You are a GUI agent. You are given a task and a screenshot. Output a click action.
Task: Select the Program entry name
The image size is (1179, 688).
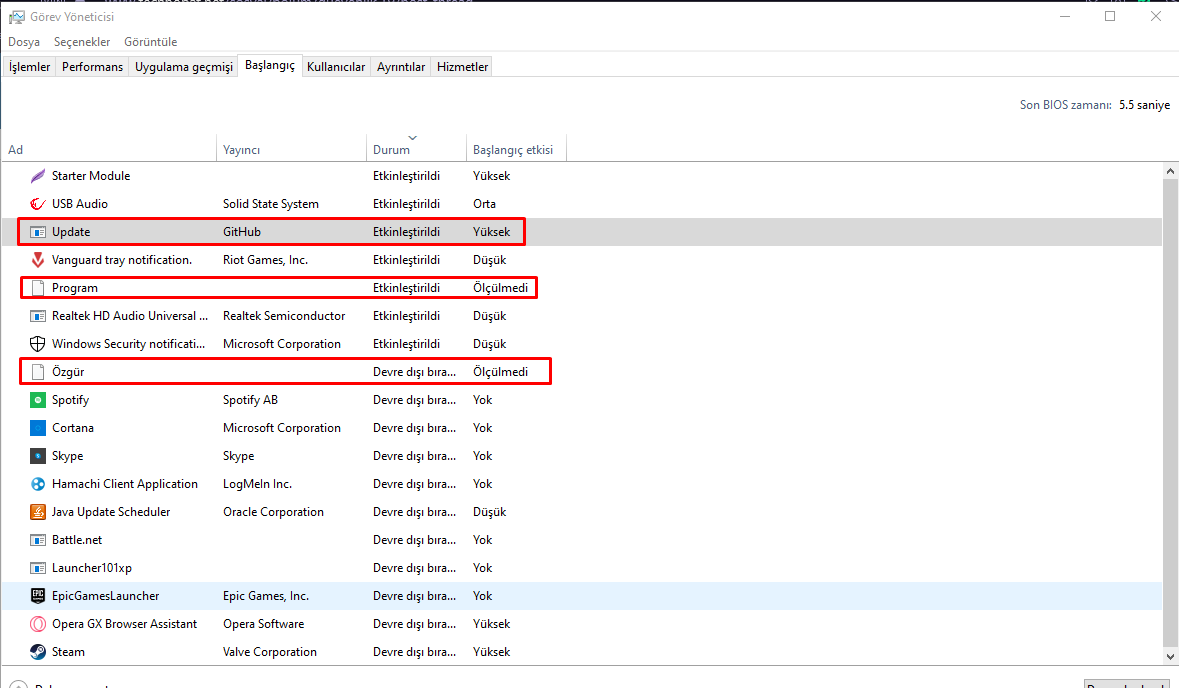(x=74, y=288)
